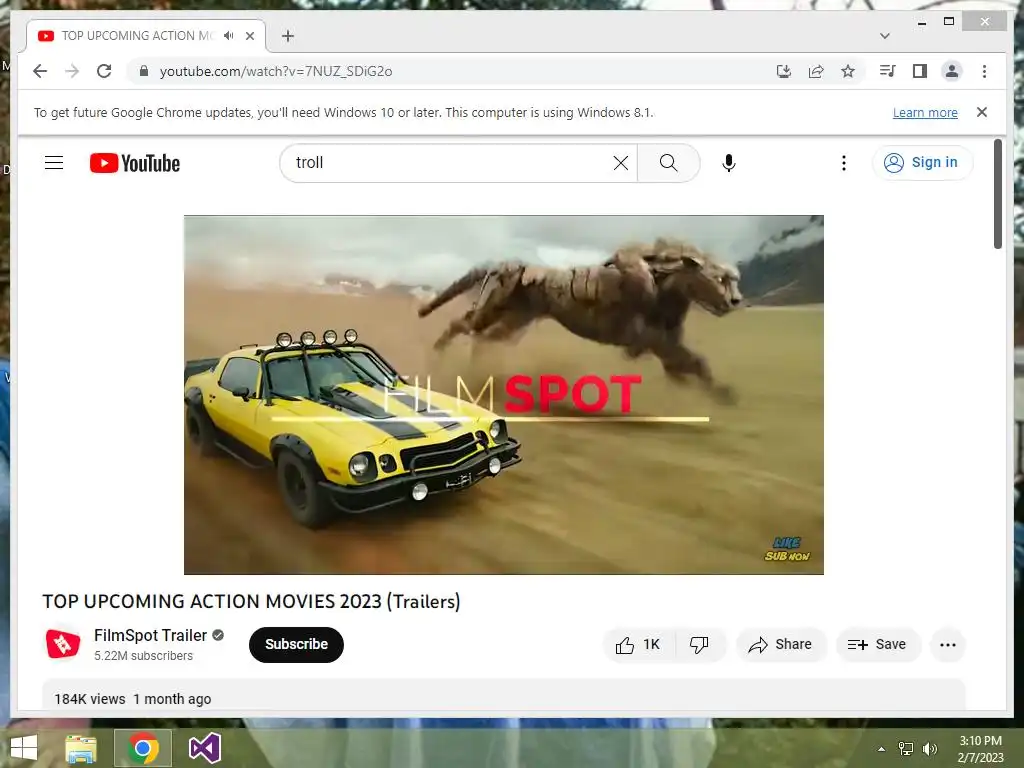Open network icon in system tray
1024x768 pixels.
(x=906, y=749)
